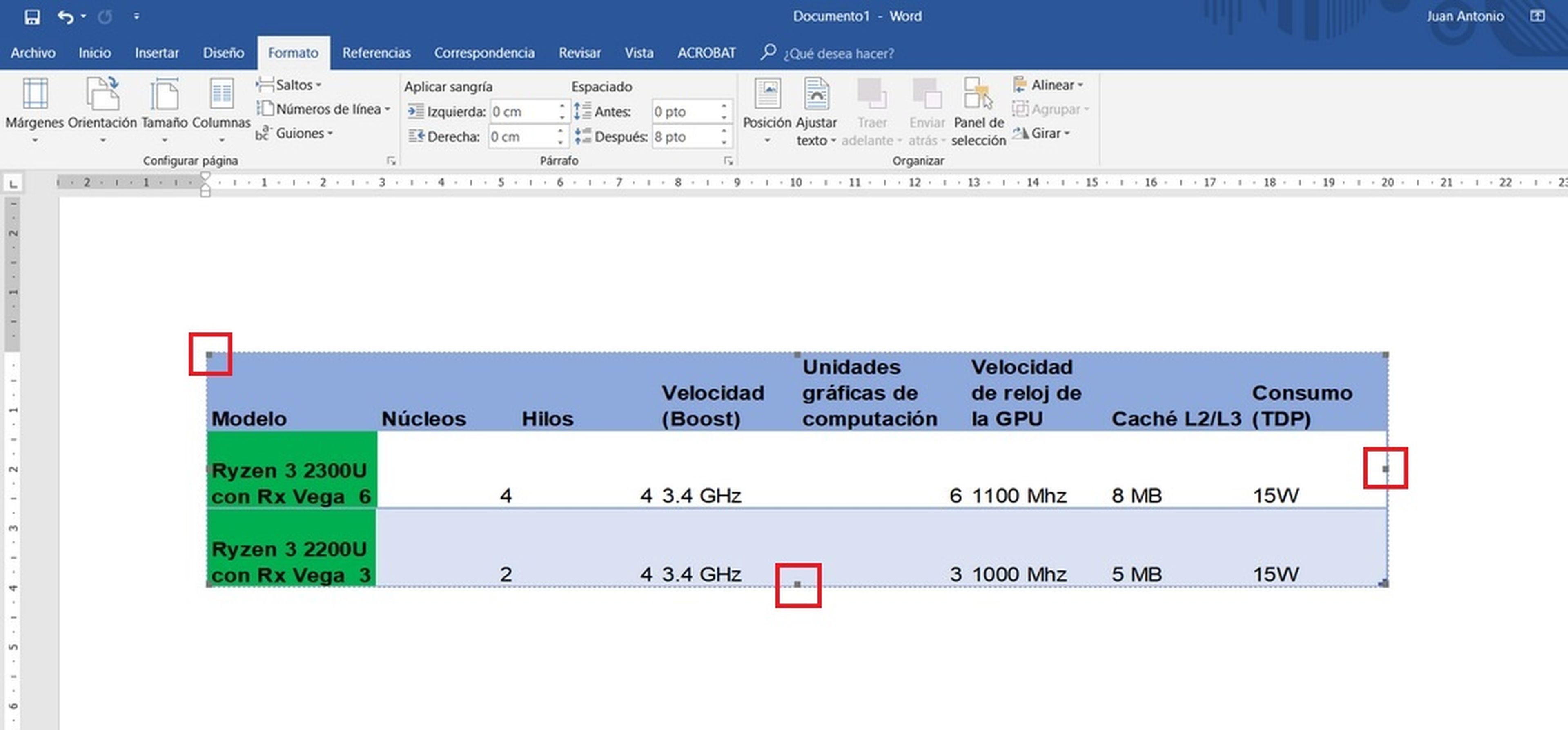
Task: Switch to the Inicio tab
Action: pos(94,53)
